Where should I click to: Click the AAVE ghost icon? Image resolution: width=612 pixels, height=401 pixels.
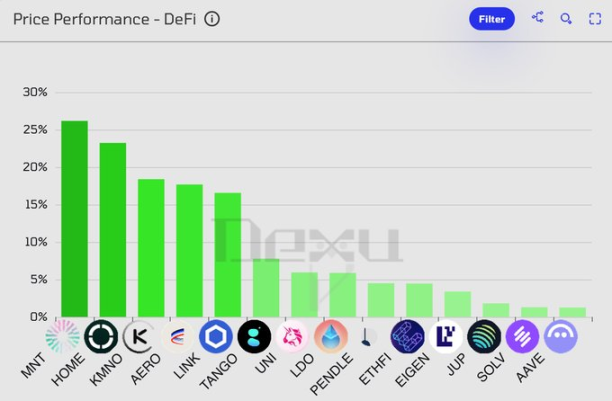coord(561,336)
